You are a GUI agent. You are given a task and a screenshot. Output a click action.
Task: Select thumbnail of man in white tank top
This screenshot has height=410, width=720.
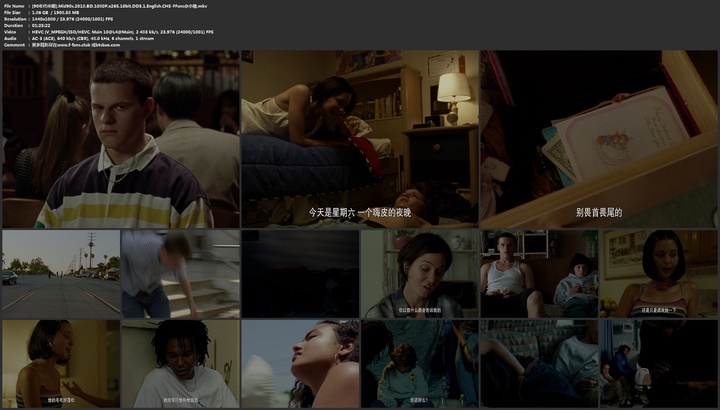(x=539, y=274)
